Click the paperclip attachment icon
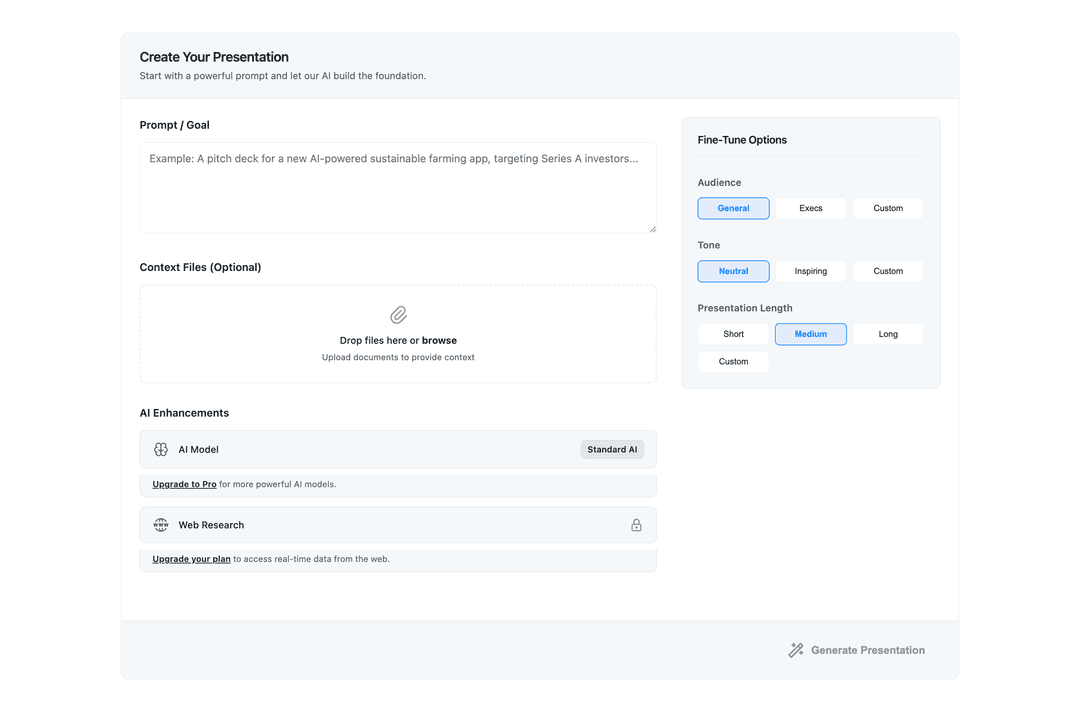Viewport: 1080px width, 712px height. pyautogui.click(x=398, y=315)
